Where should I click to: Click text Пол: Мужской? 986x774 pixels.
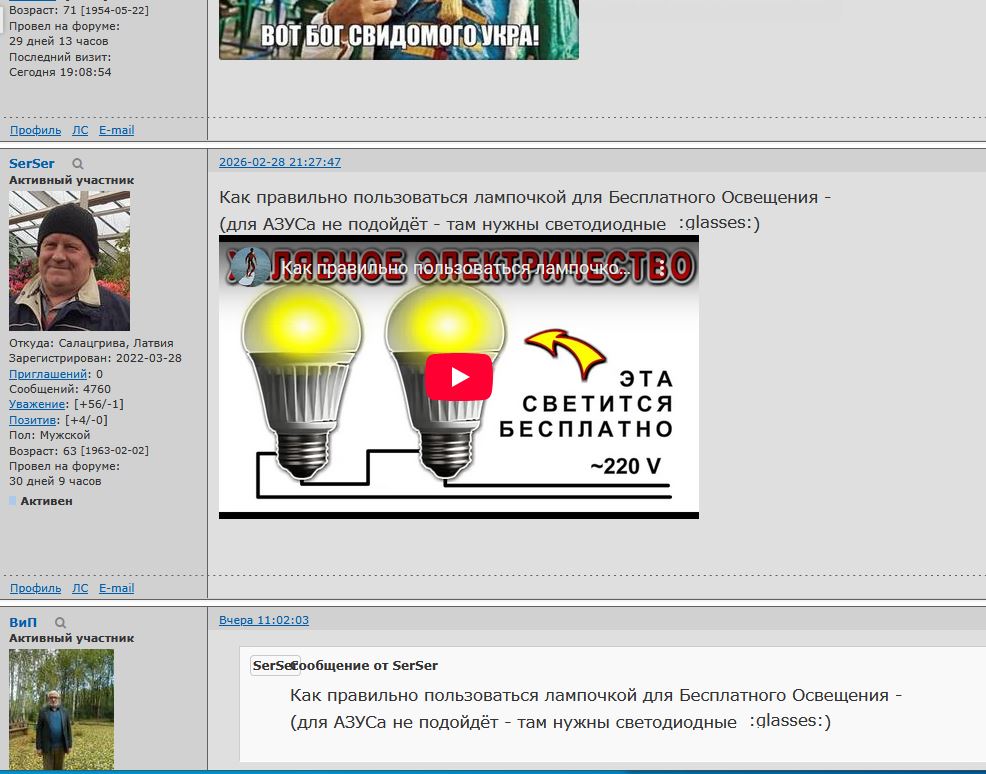tap(50, 434)
